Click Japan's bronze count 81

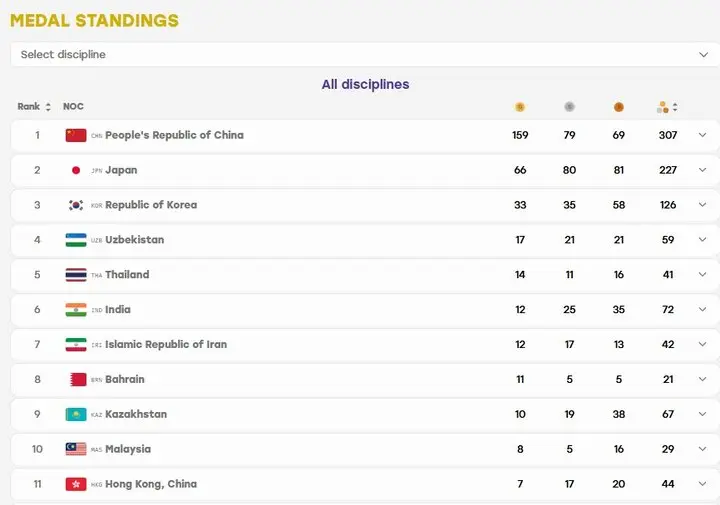[x=619, y=170]
